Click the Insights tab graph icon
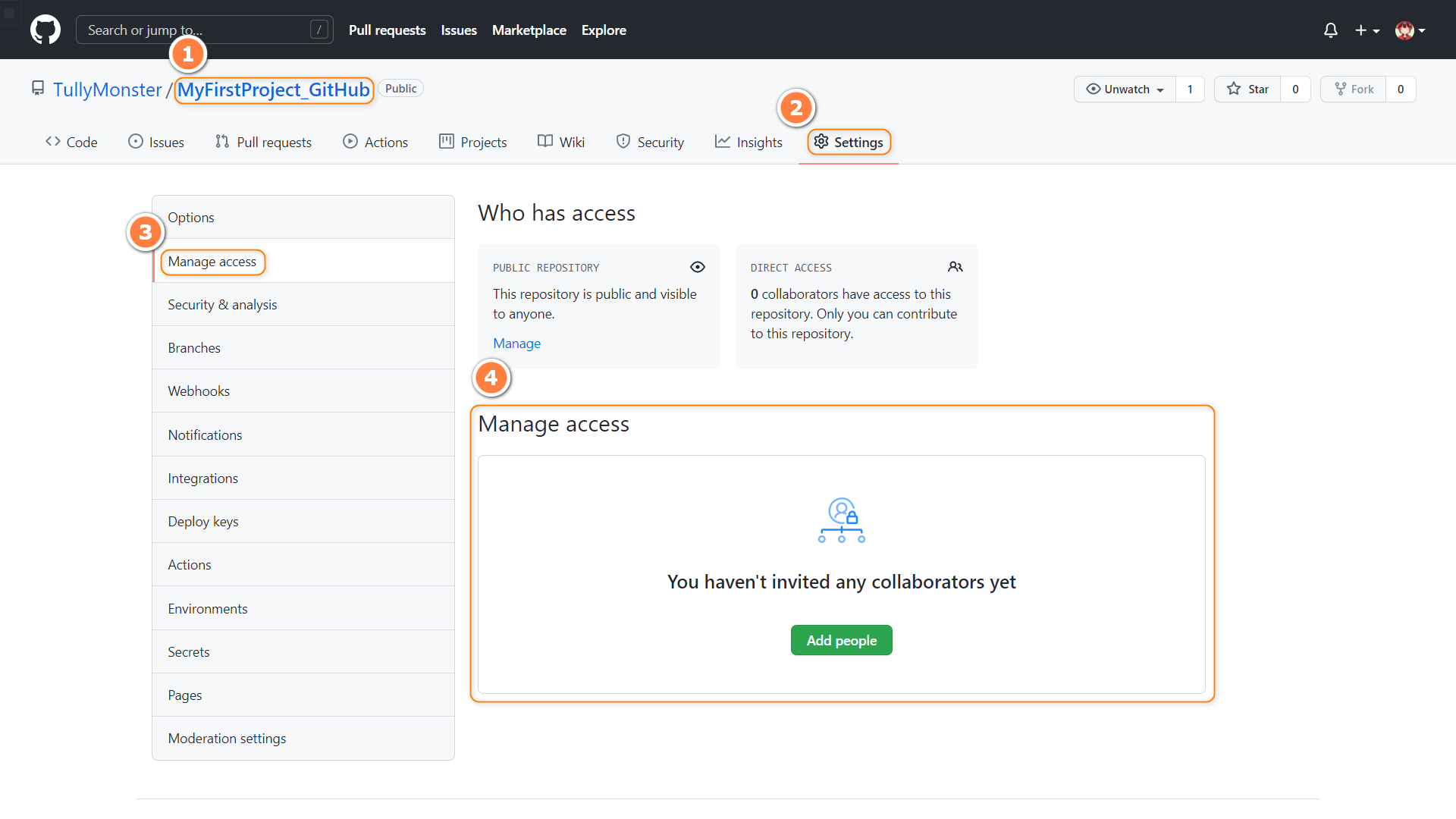 click(723, 141)
